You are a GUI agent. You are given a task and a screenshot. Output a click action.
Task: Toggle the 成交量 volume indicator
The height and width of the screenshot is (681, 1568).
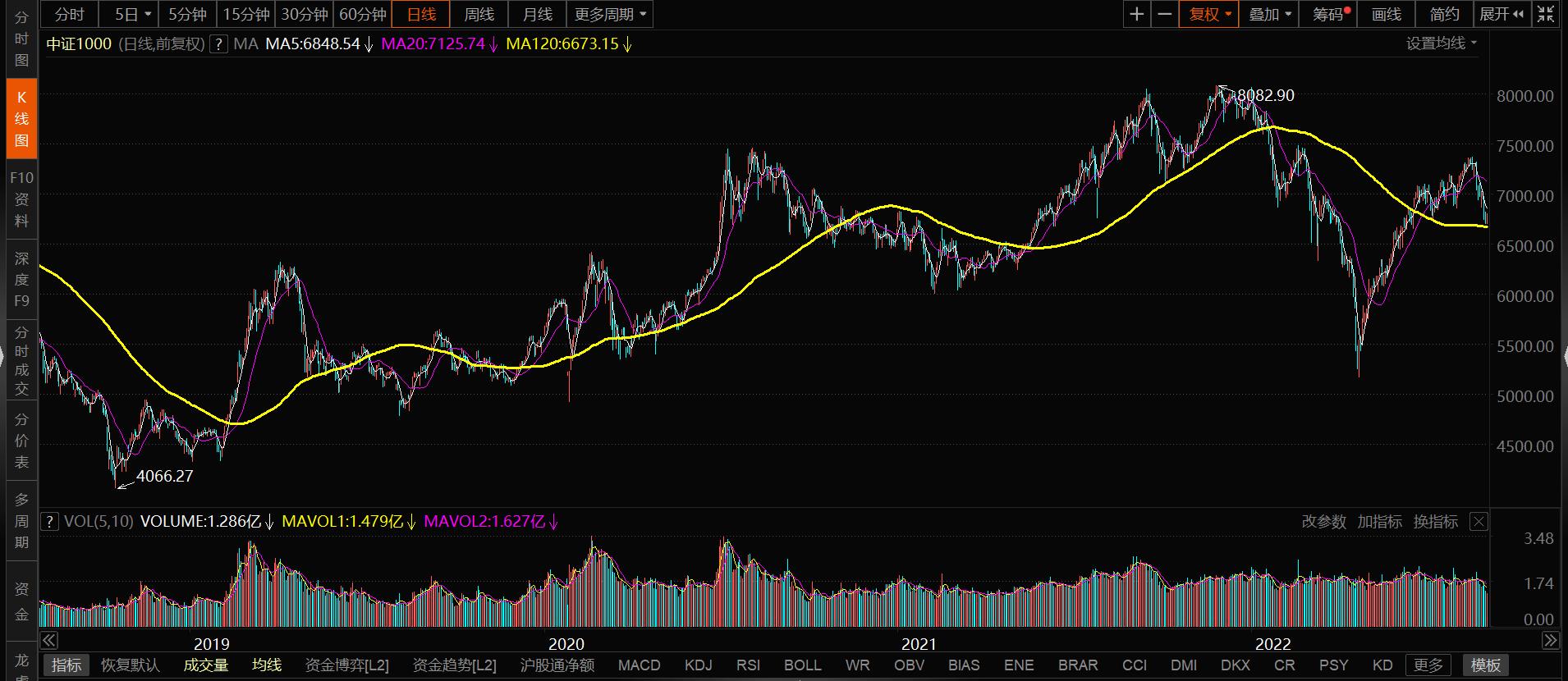point(205,665)
